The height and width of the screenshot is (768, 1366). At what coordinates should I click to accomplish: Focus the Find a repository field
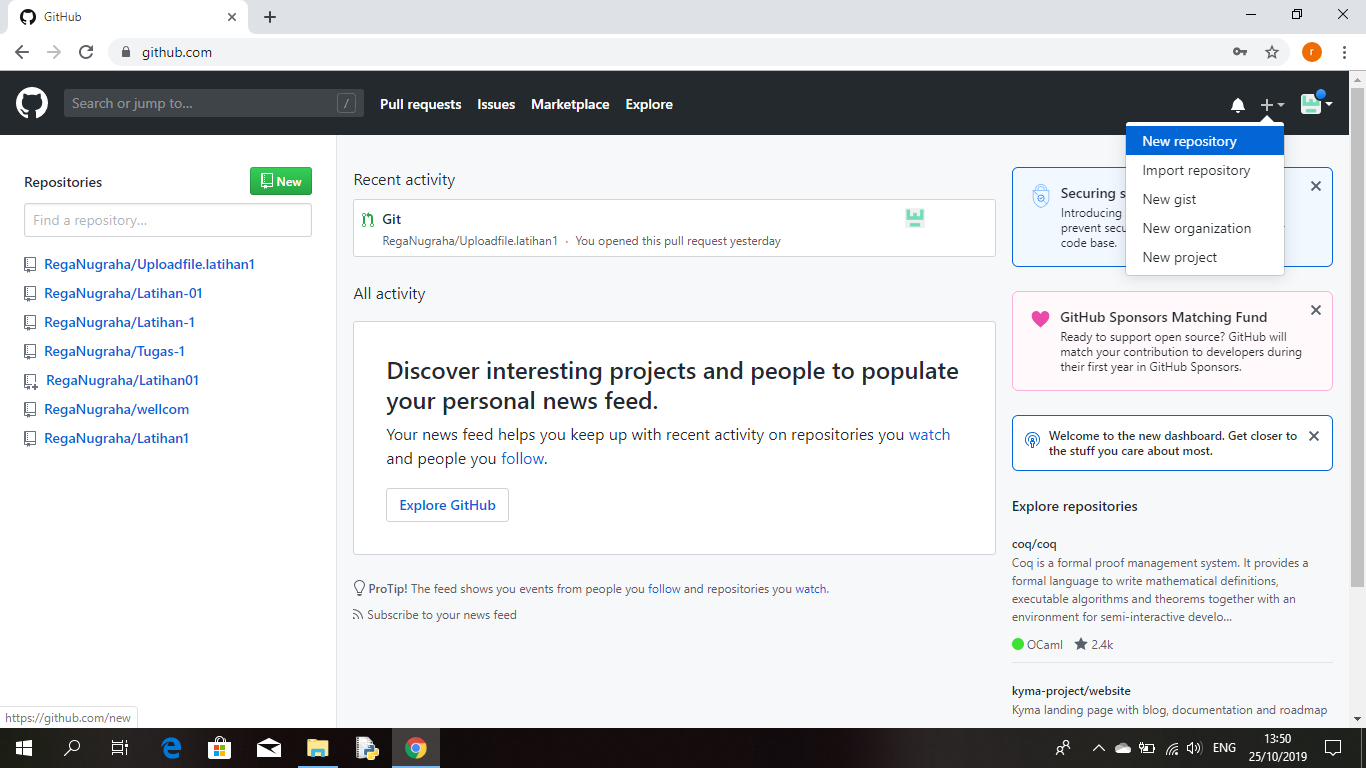[168, 220]
